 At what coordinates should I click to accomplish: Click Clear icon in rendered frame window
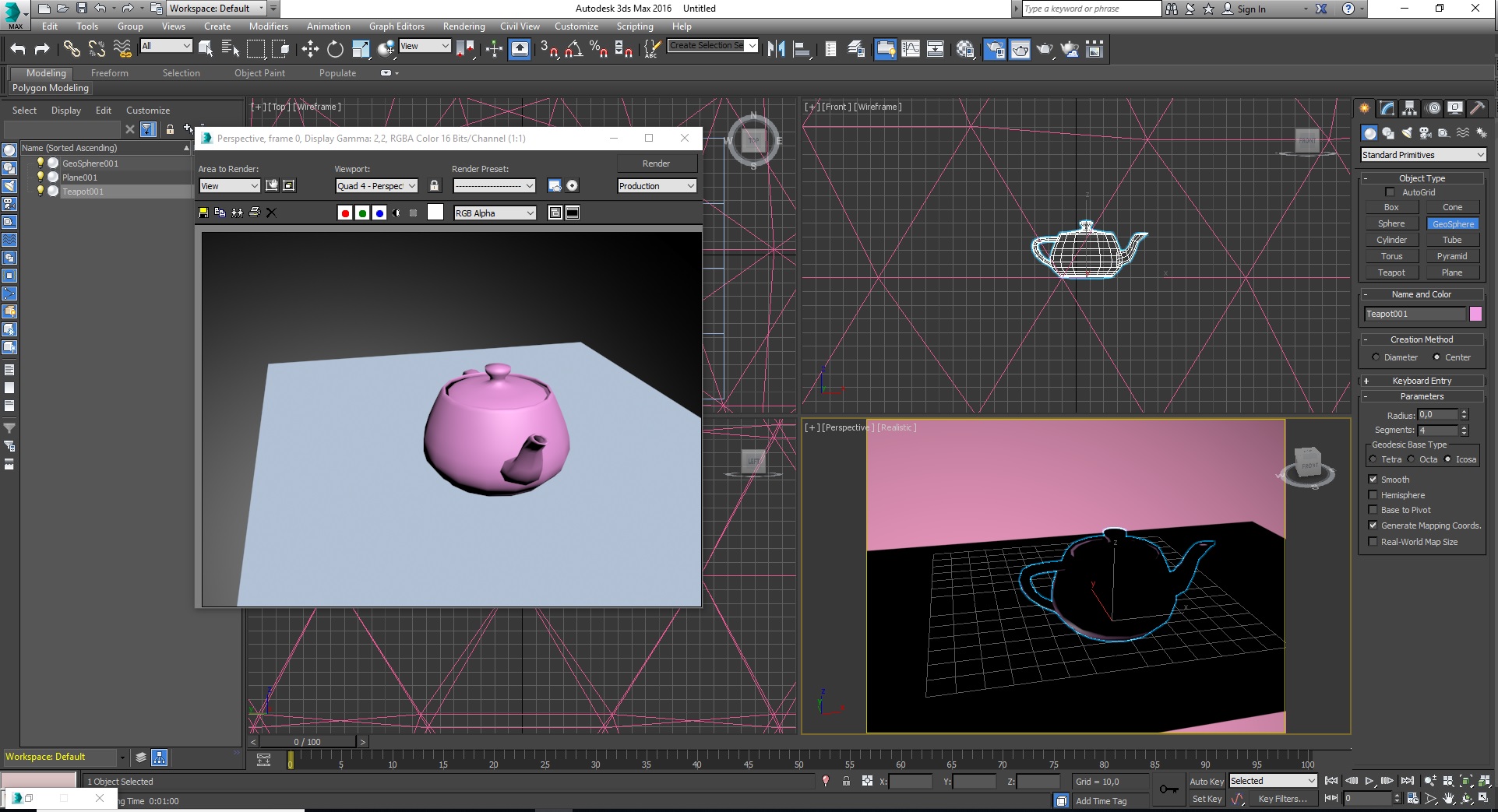click(271, 213)
